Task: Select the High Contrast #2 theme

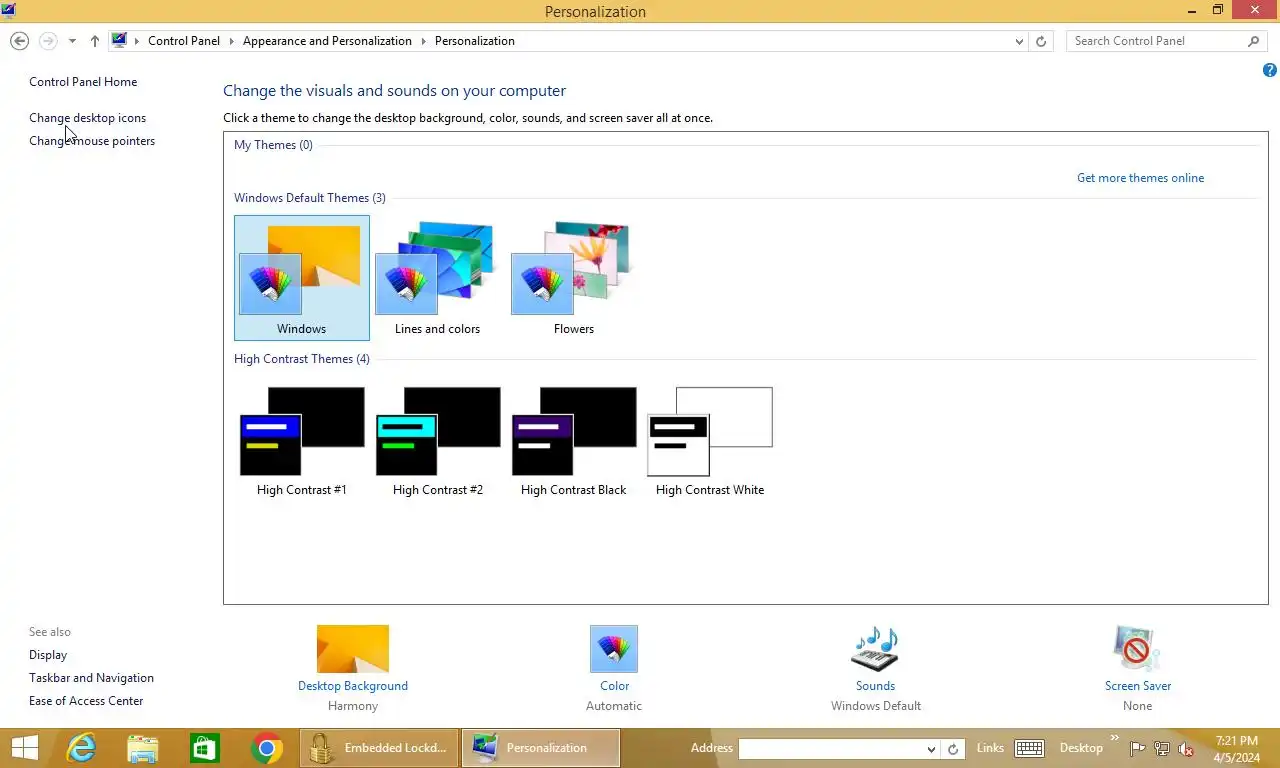Action: (x=437, y=441)
